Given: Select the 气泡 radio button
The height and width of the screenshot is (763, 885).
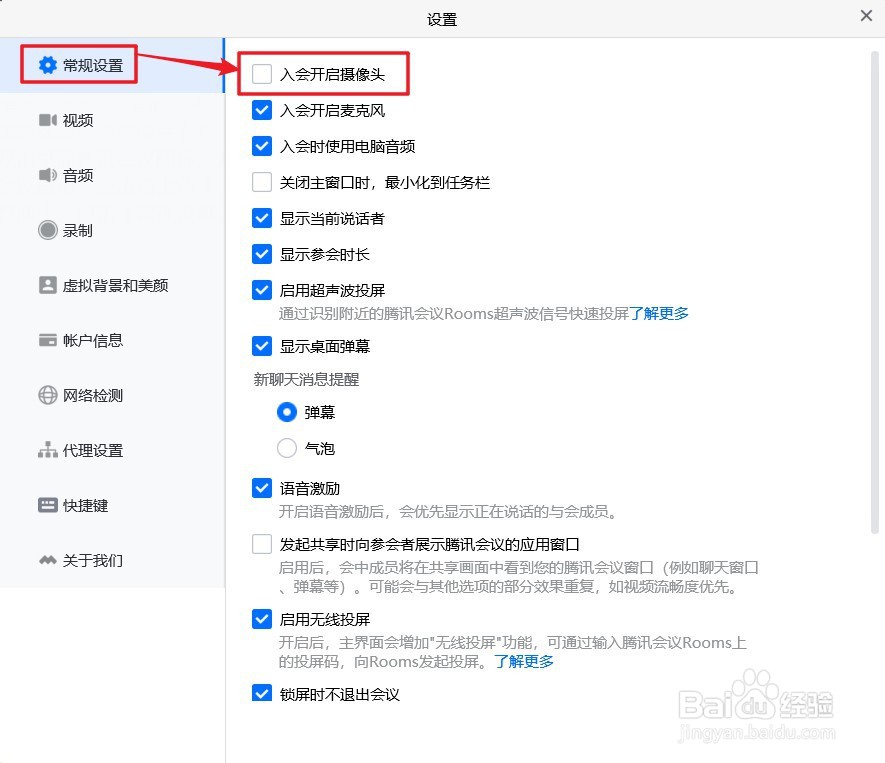Looking at the screenshot, I should click(x=287, y=448).
